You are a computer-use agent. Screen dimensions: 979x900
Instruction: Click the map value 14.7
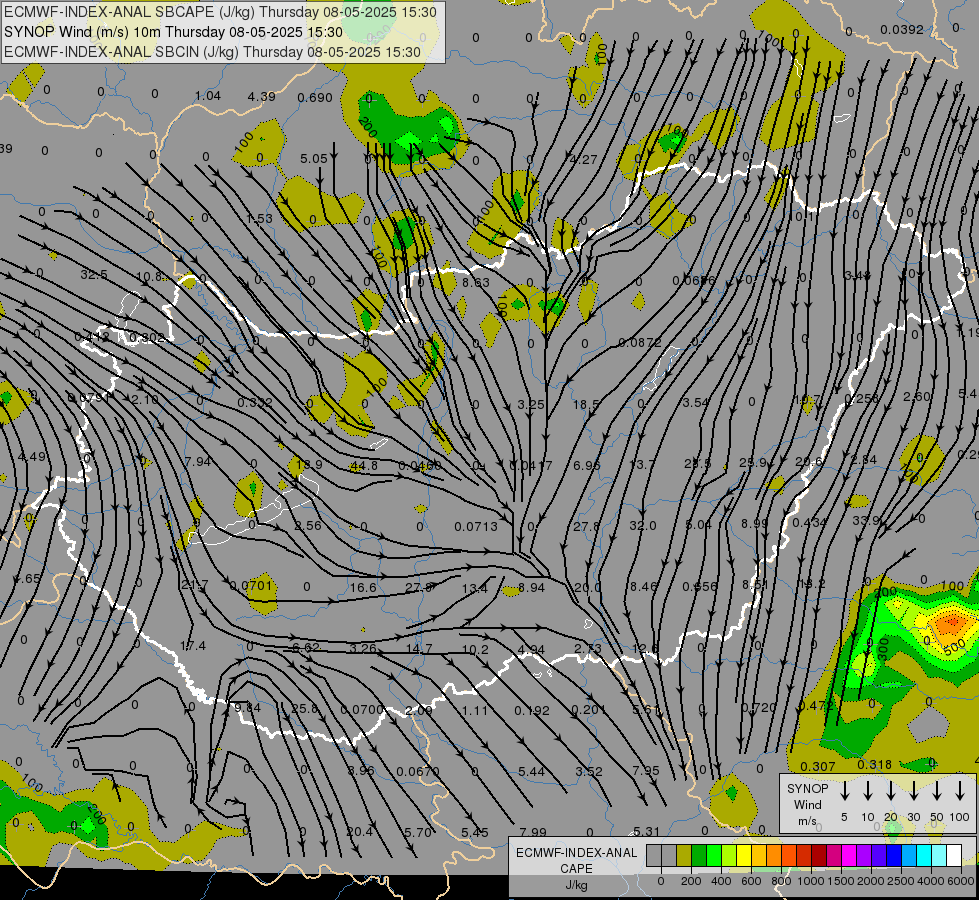click(419, 649)
